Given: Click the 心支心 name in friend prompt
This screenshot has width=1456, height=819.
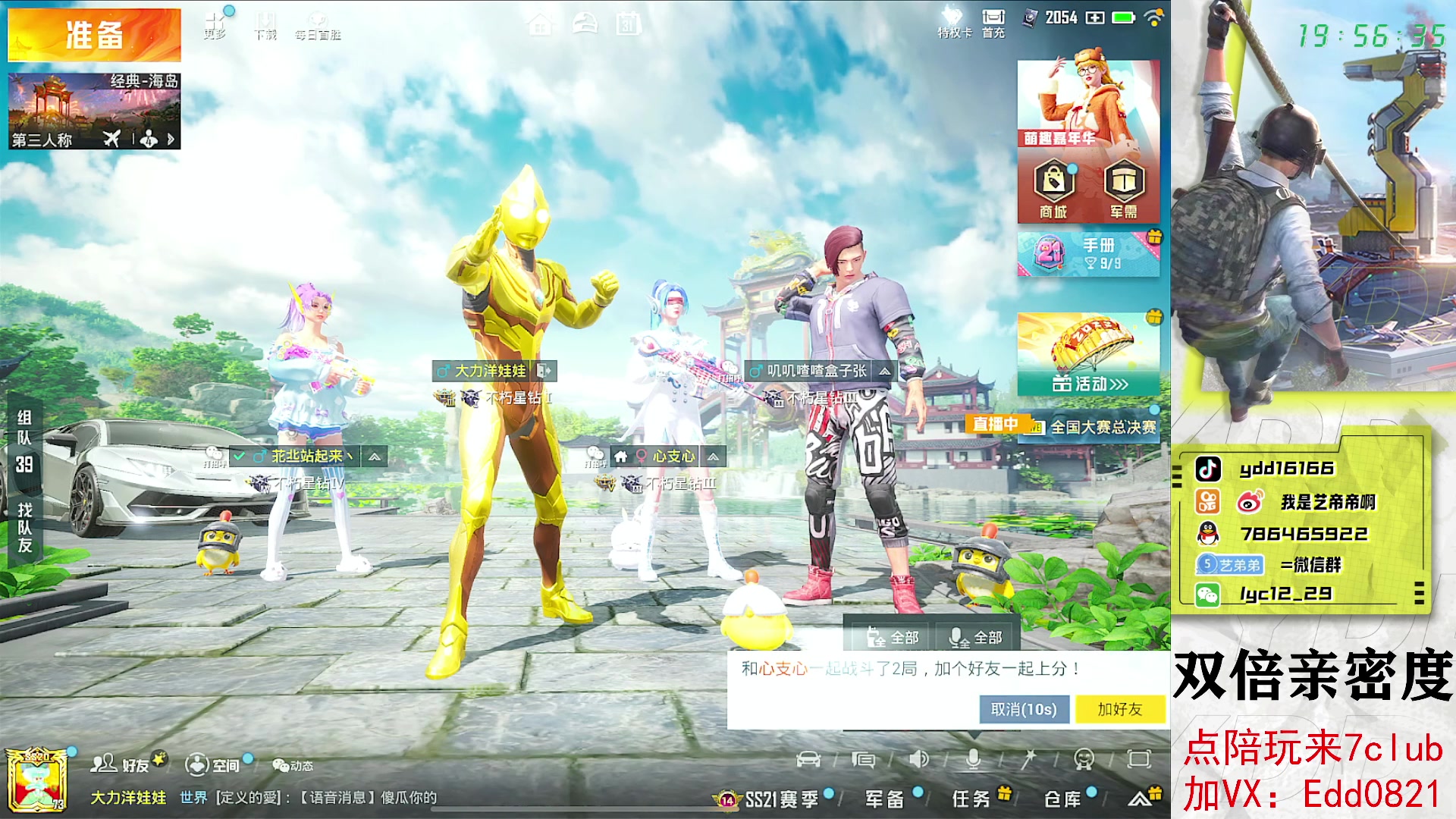Looking at the screenshot, I should 784,668.
